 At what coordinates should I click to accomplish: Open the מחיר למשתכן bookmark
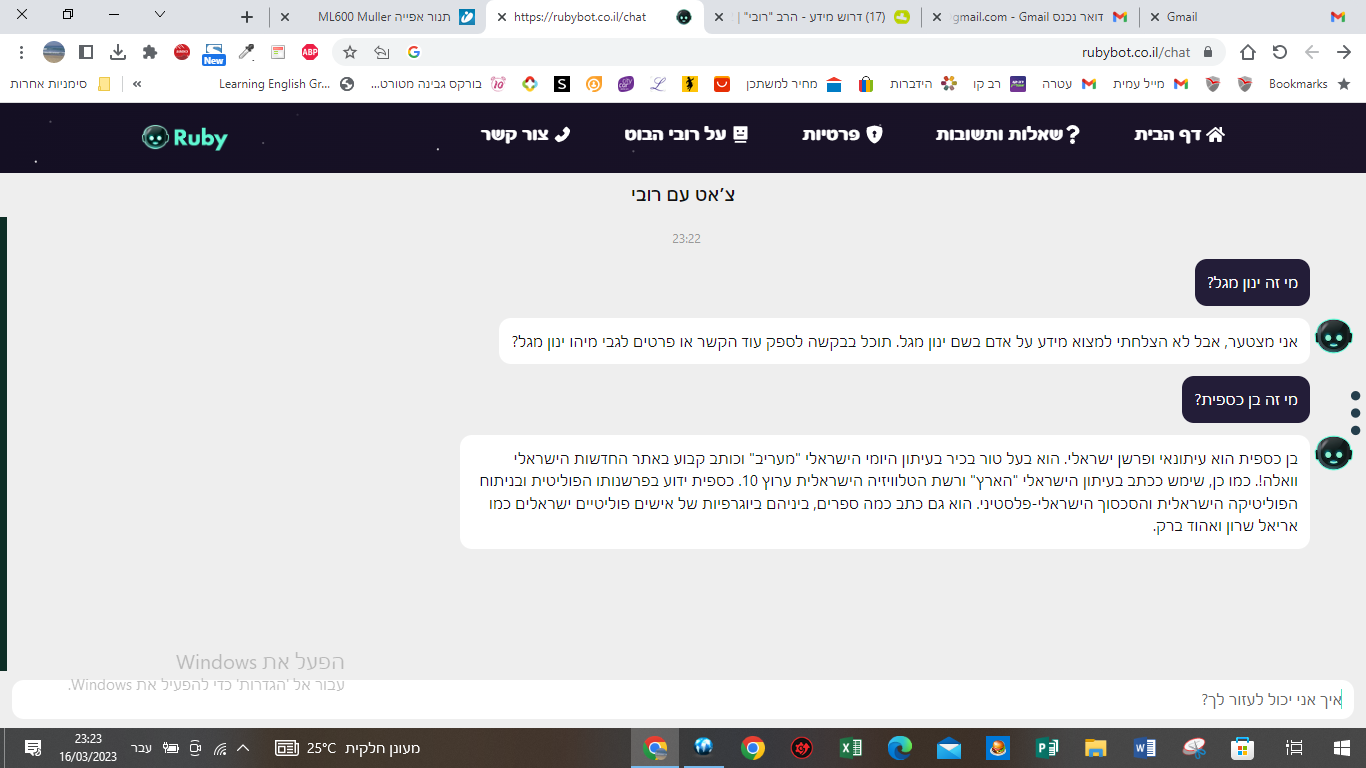(794, 84)
